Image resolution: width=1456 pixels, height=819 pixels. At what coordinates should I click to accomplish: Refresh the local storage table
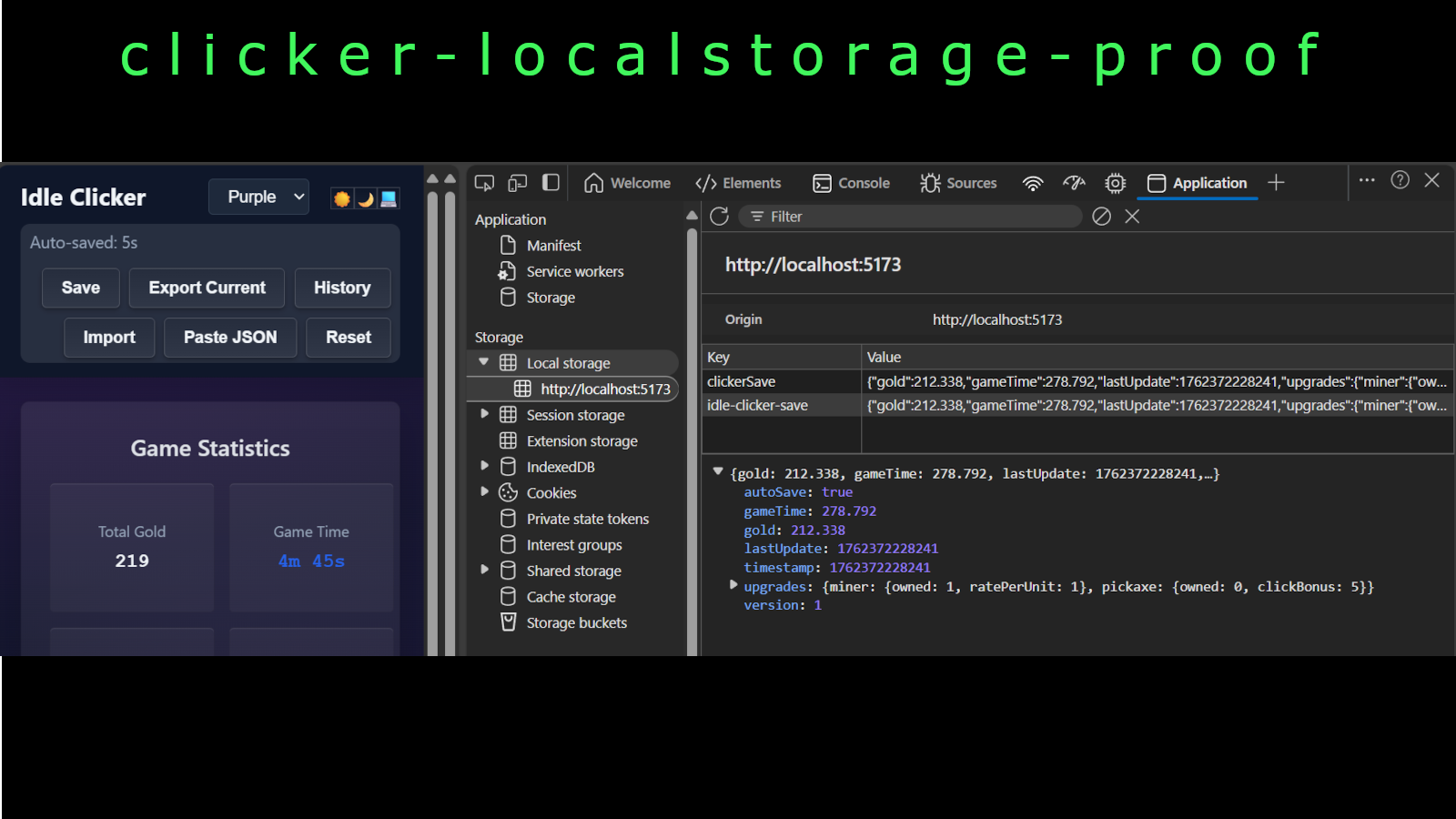[x=719, y=217]
